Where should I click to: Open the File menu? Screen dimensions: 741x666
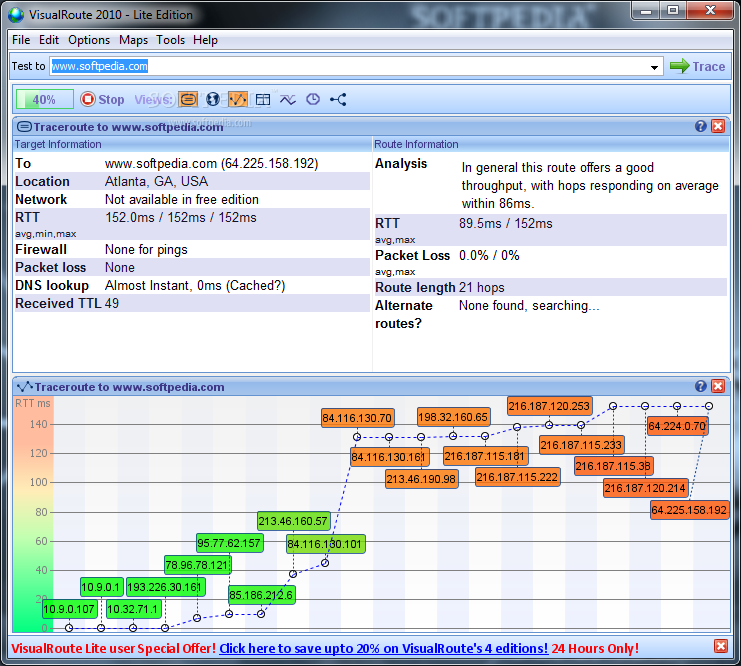pos(21,40)
